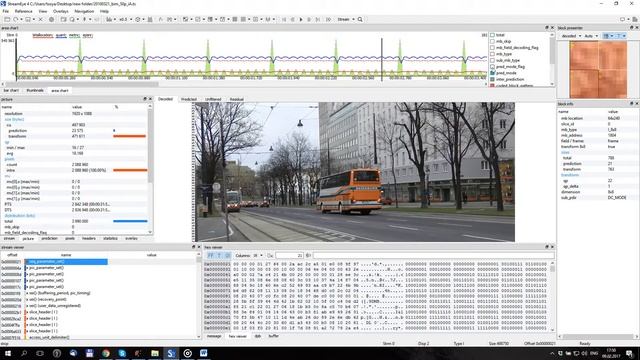
Task: Switch to the prediction tab
Action: click(x=49, y=238)
